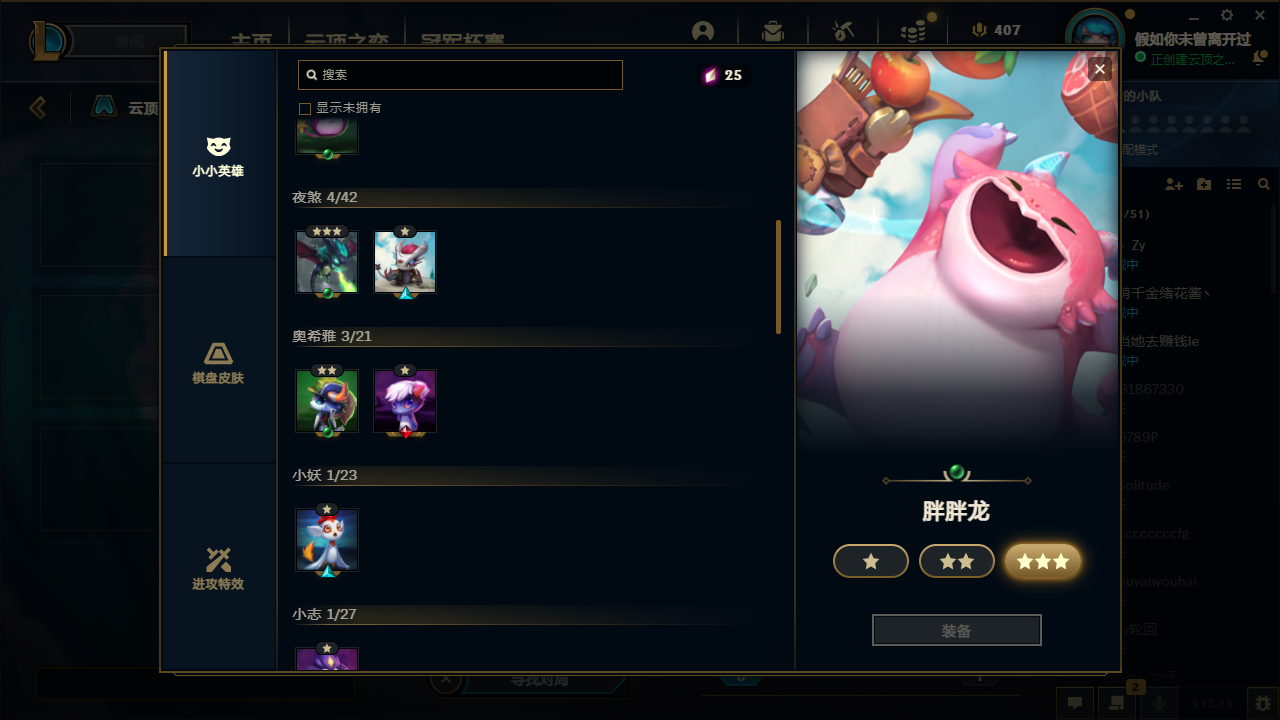Open the client settings gear icon
The width and height of the screenshot is (1280, 720).
click(x=1227, y=15)
